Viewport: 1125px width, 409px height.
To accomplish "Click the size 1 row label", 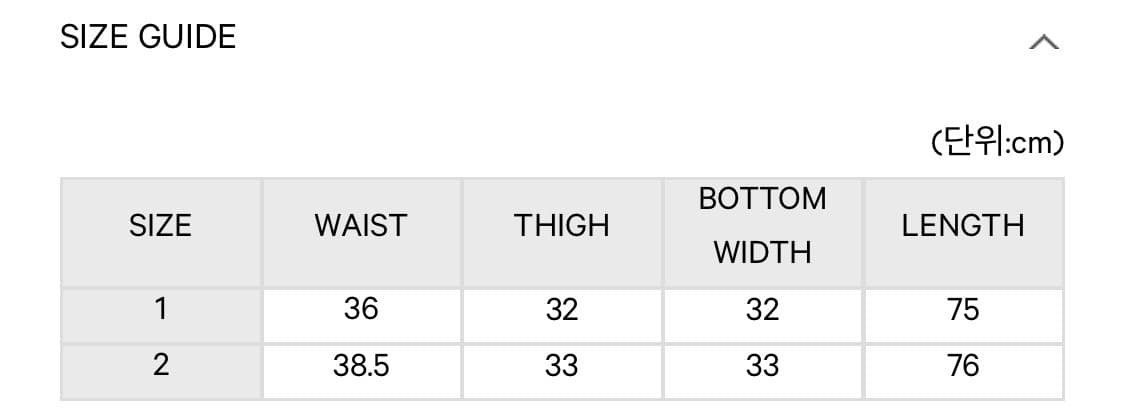I will tap(161, 309).
